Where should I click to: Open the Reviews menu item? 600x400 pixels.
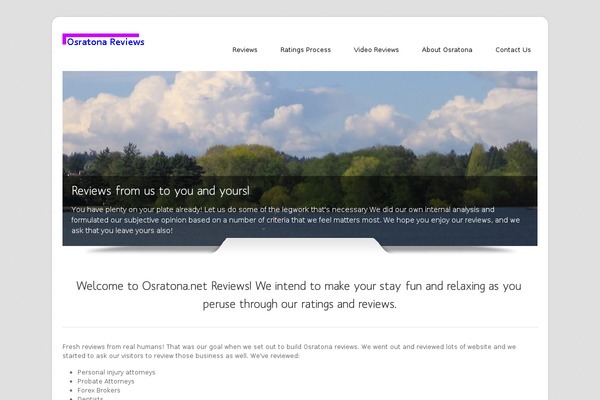pos(245,50)
